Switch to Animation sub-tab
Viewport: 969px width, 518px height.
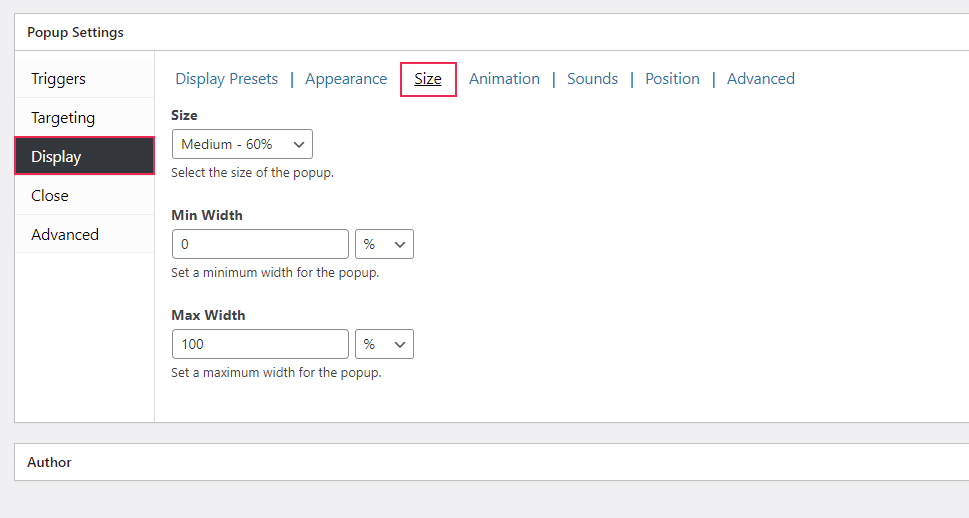(504, 79)
